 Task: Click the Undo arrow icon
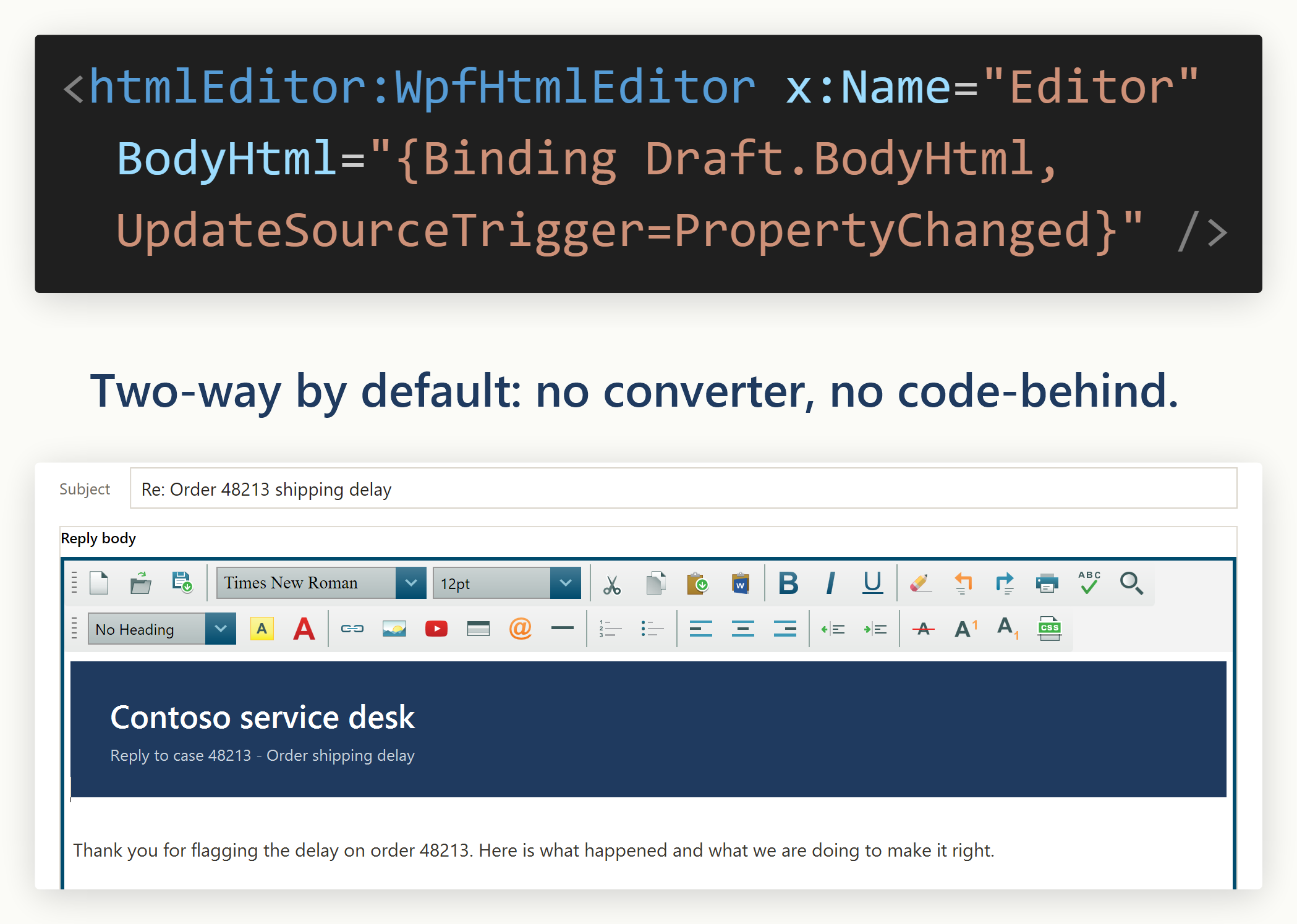pyautogui.click(x=963, y=583)
